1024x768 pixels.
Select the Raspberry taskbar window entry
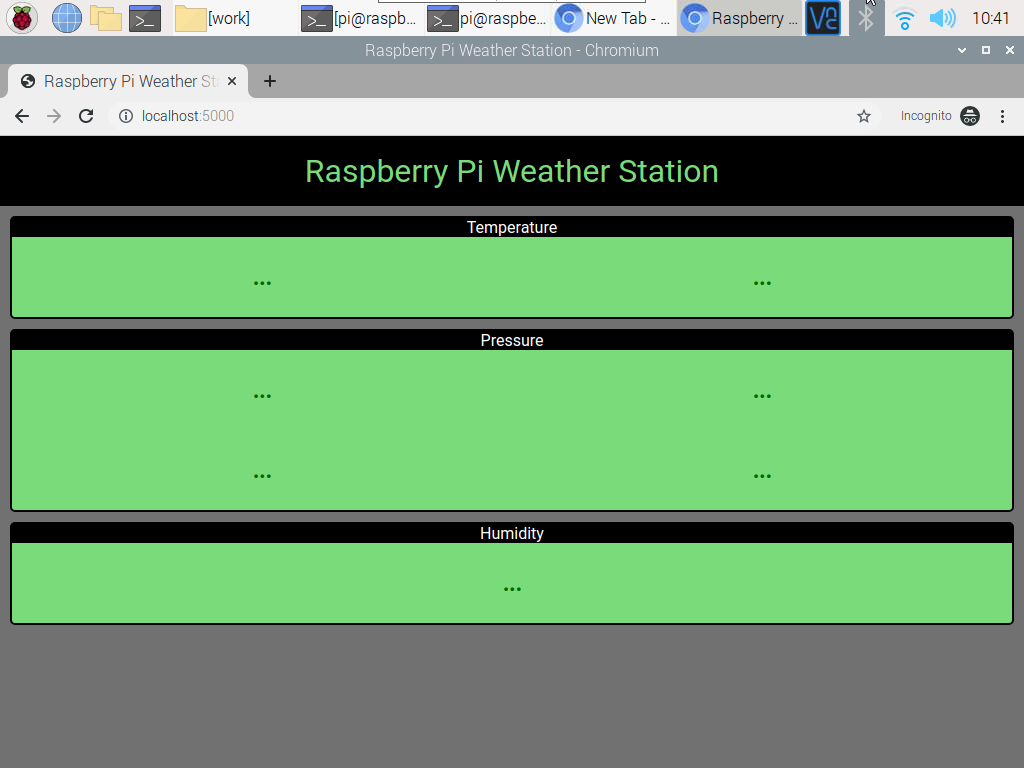point(739,18)
